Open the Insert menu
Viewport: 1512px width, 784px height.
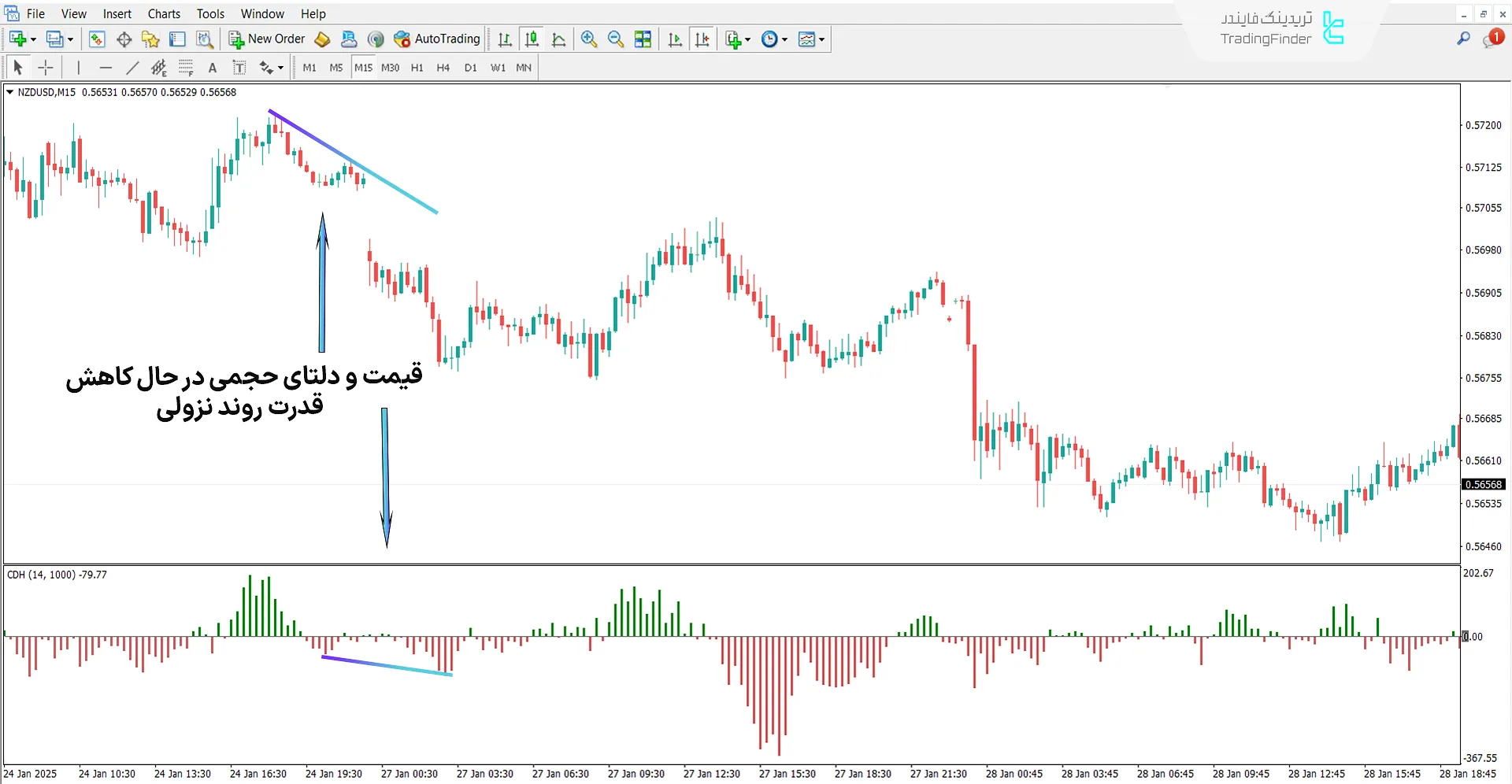117,13
